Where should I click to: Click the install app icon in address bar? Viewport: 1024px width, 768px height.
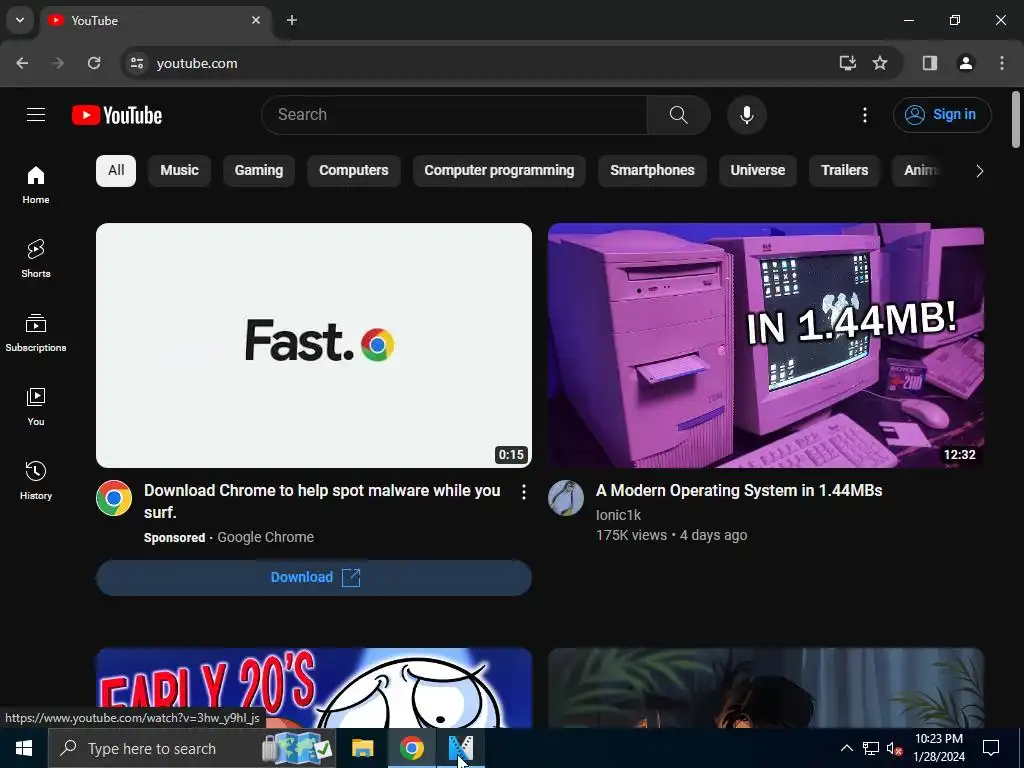(x=848, y=63)
